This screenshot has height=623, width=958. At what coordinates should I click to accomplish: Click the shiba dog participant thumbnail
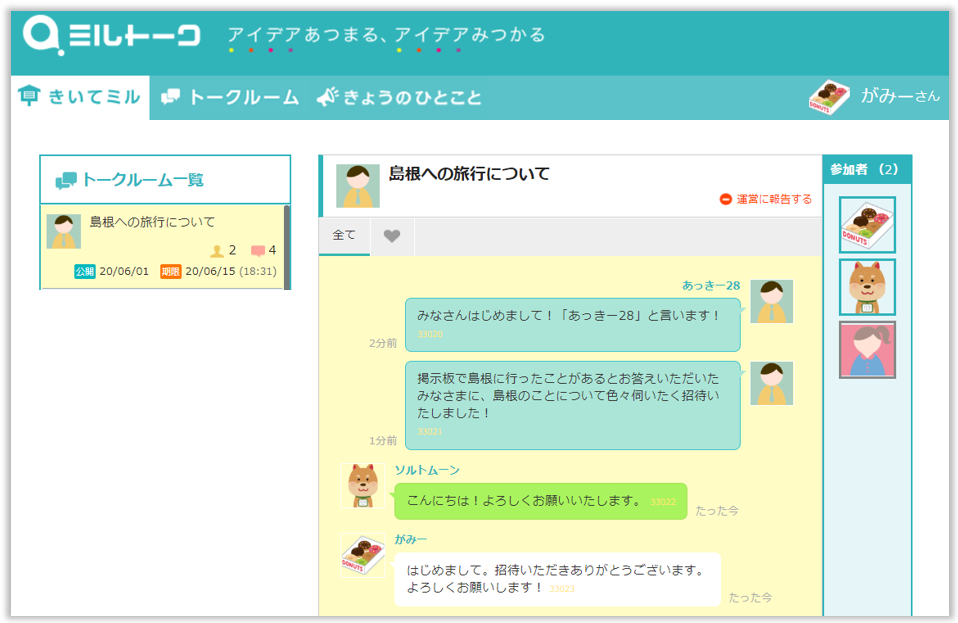tap(867, 287)
